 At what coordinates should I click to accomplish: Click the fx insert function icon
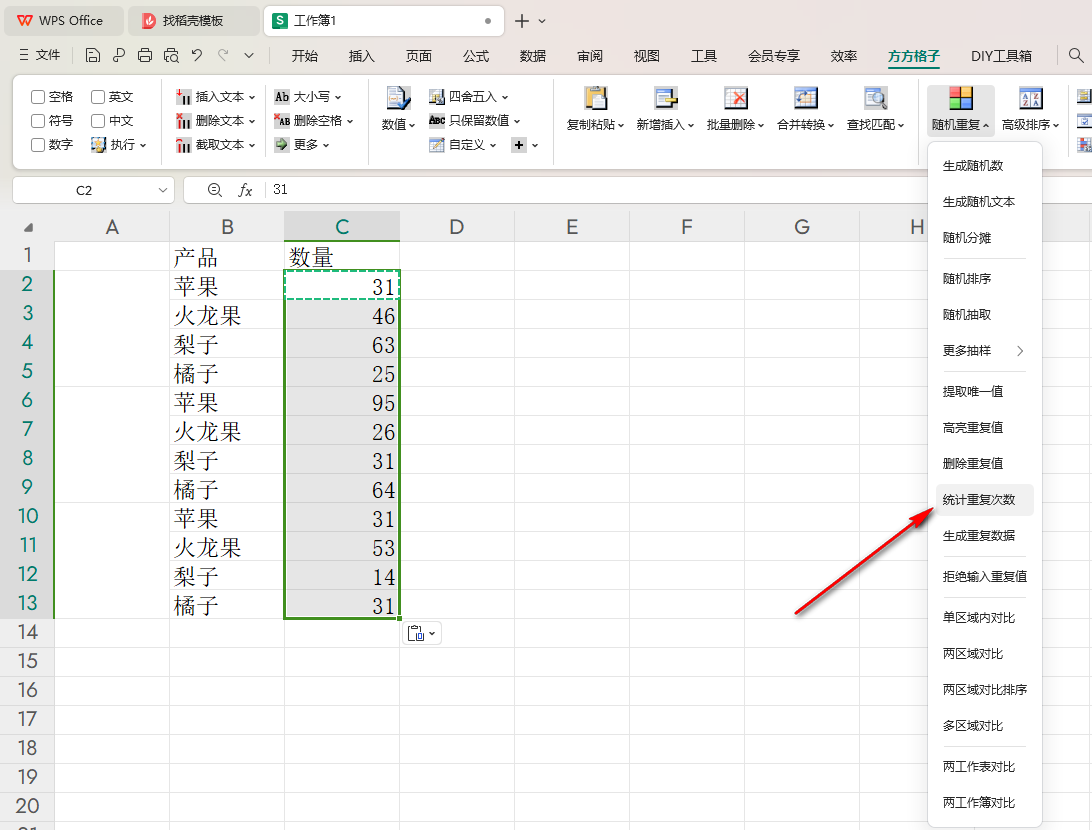pos(245,190)
